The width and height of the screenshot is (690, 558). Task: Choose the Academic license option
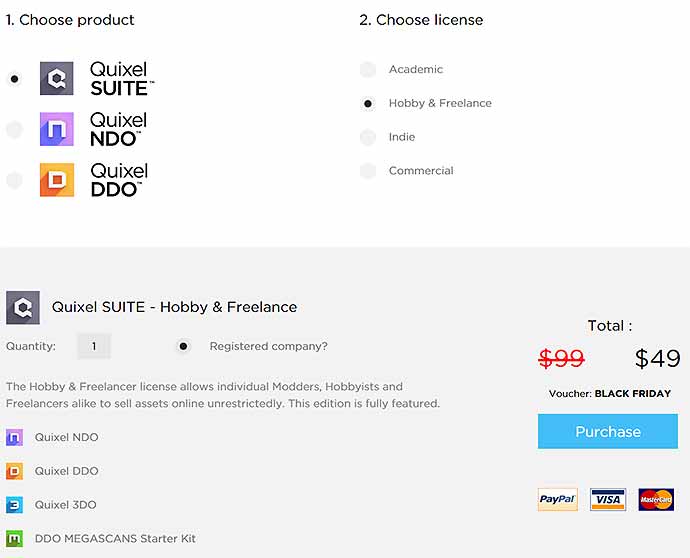368,69
